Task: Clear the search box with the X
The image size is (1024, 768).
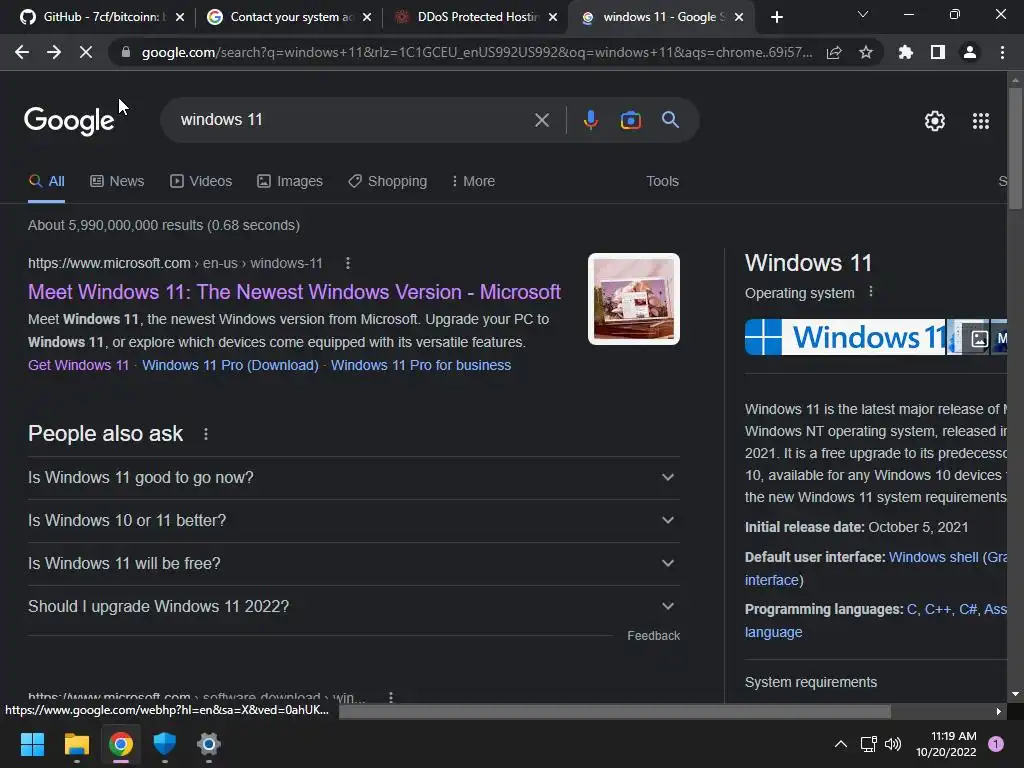Action: [x=541, y=120]
